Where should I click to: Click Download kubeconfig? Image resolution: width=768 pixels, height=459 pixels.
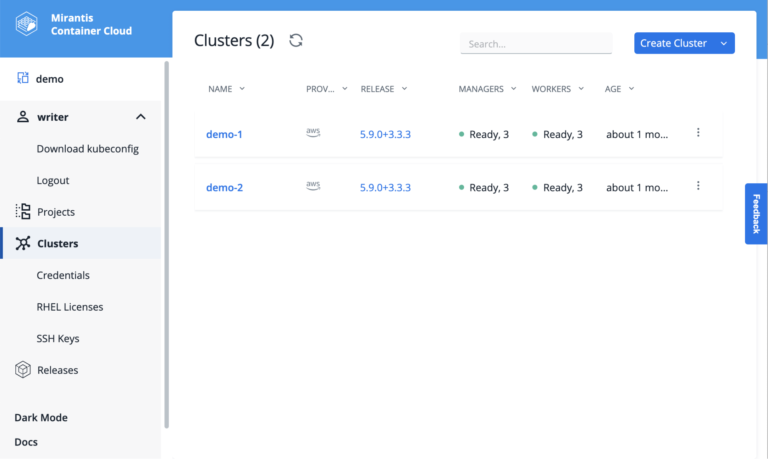[87, 149]
